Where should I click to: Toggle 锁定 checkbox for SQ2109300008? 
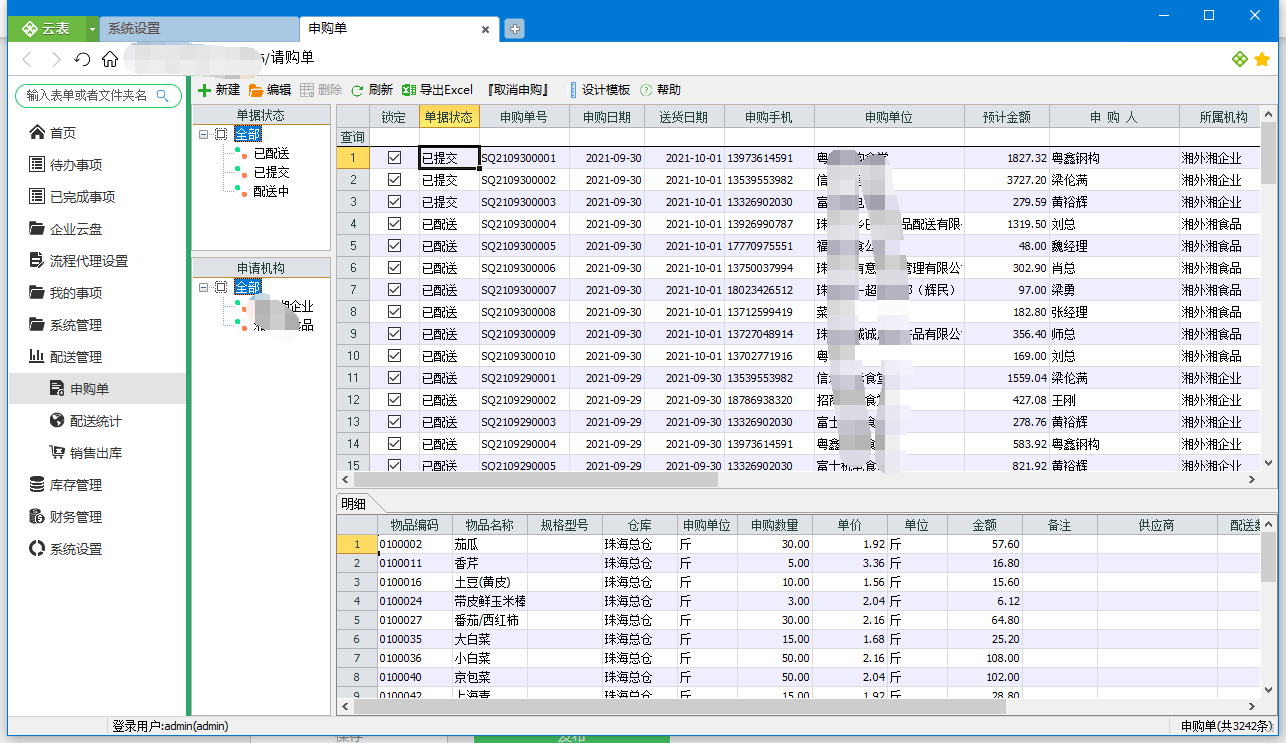[394, 312]
